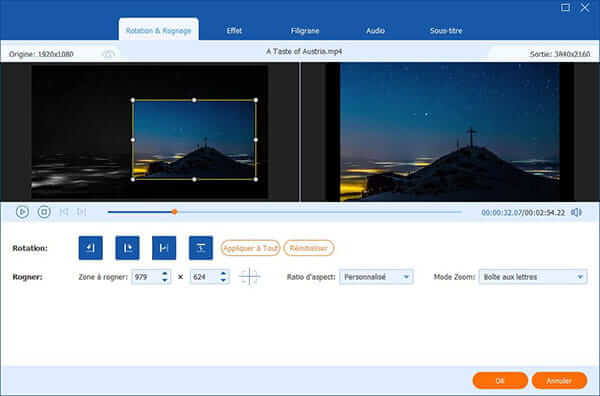Flip the video vertically
The image size is (600, 396).
(x=201, y=248)
